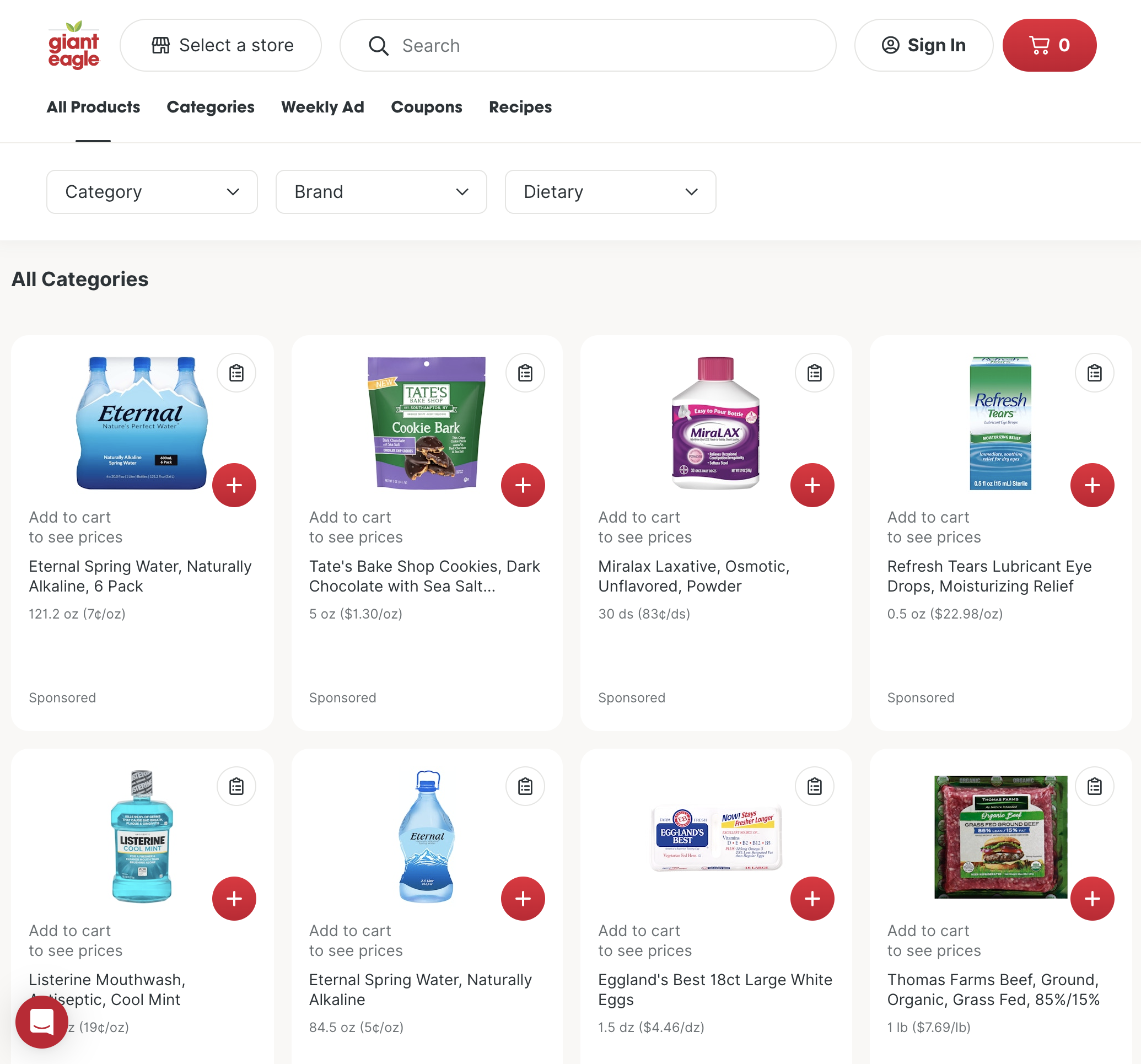
Task: Open Miralax Laxative product image
Action: (715, 423)
